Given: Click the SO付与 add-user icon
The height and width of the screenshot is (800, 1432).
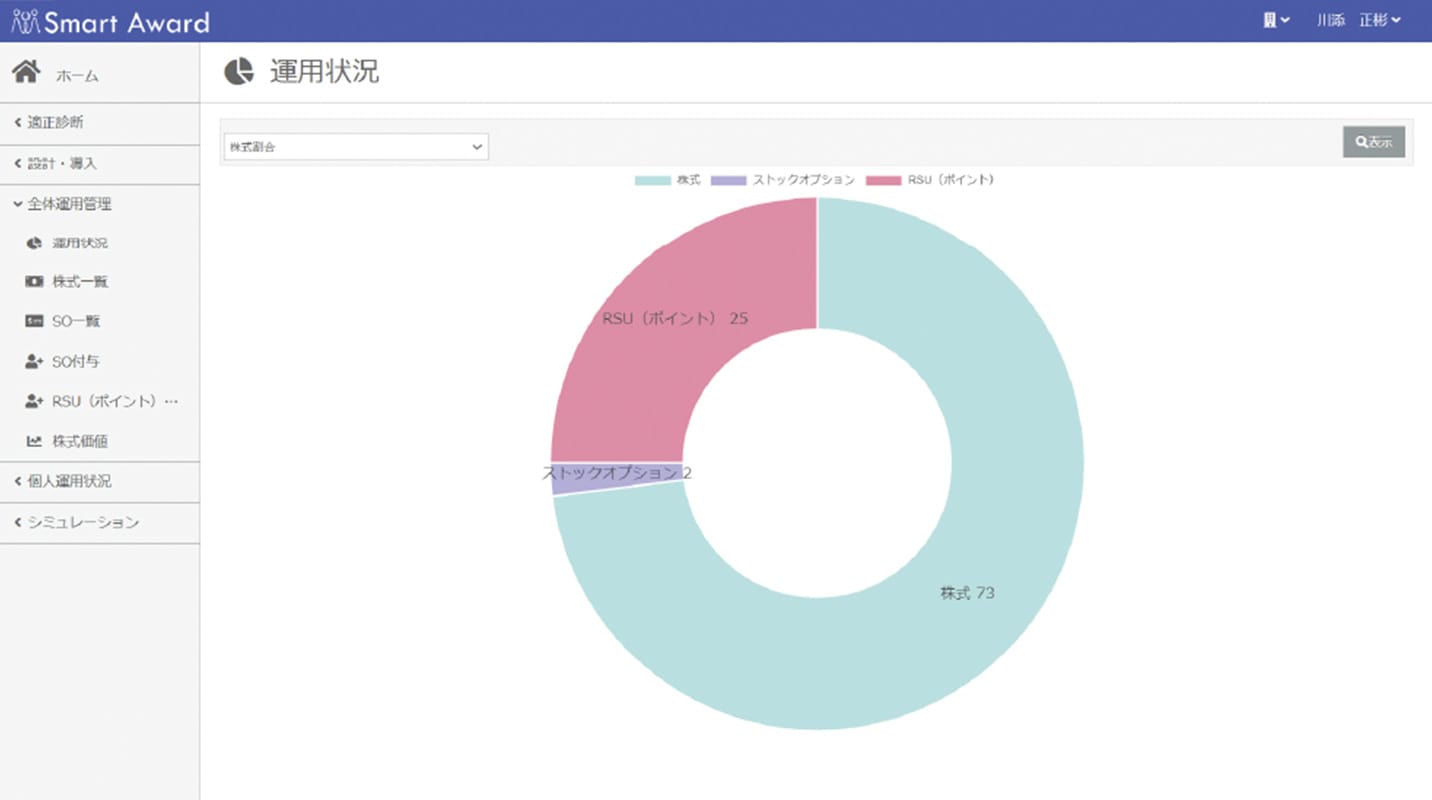Looking at the screenshot, I should click(34, 361).
